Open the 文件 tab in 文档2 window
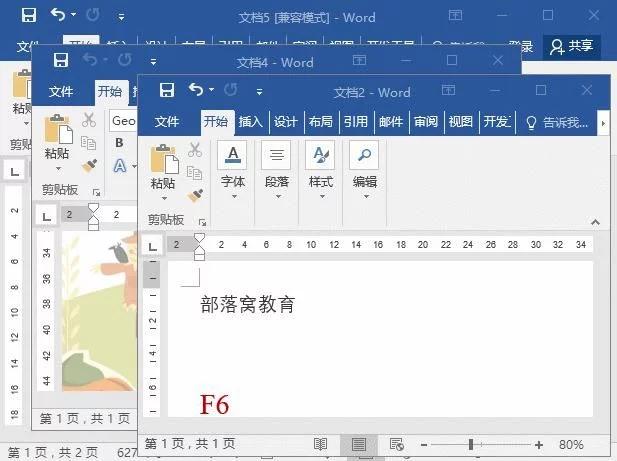617x461 pixels. coord(167,122)
